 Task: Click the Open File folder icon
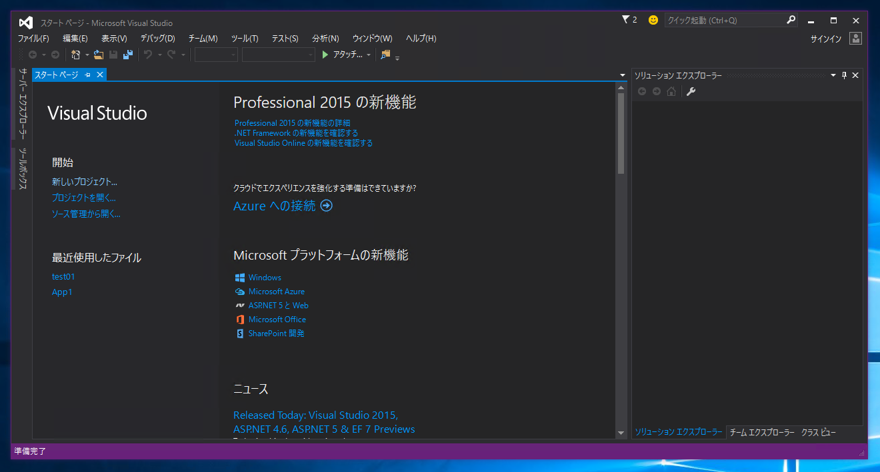(x=98, y=55)
